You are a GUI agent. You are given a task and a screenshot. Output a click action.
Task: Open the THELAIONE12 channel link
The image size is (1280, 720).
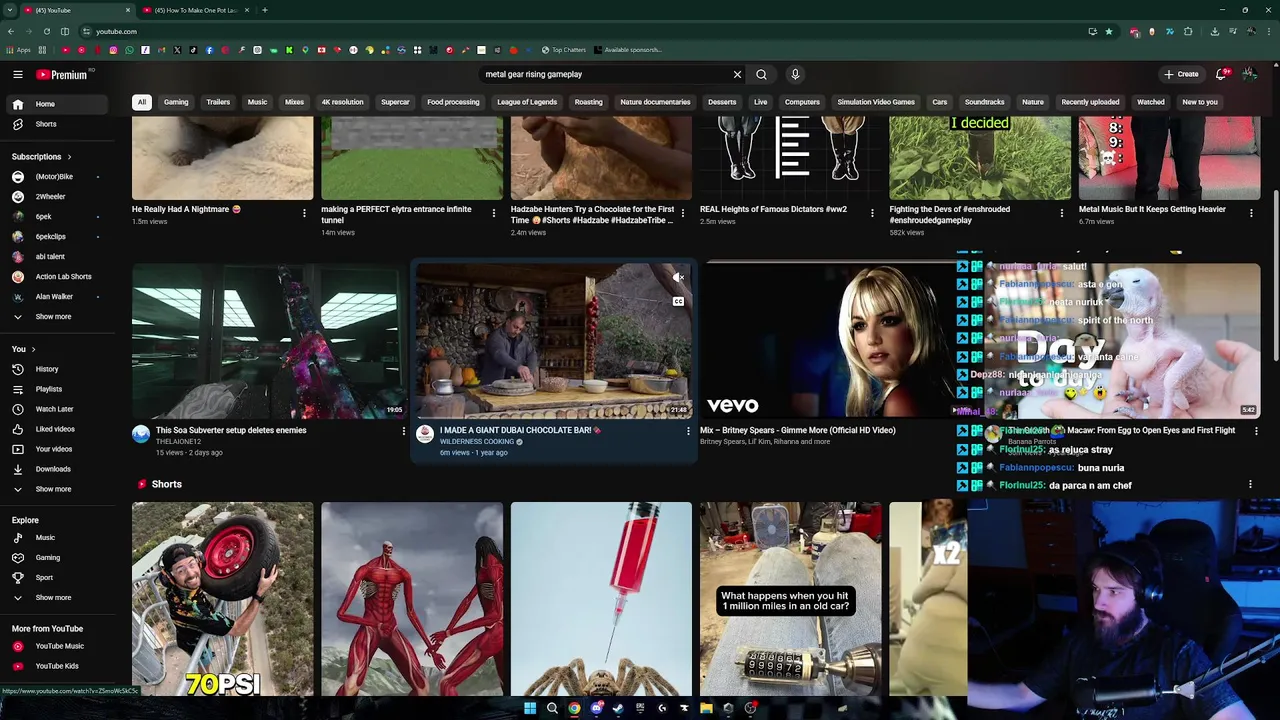[178, 442]
